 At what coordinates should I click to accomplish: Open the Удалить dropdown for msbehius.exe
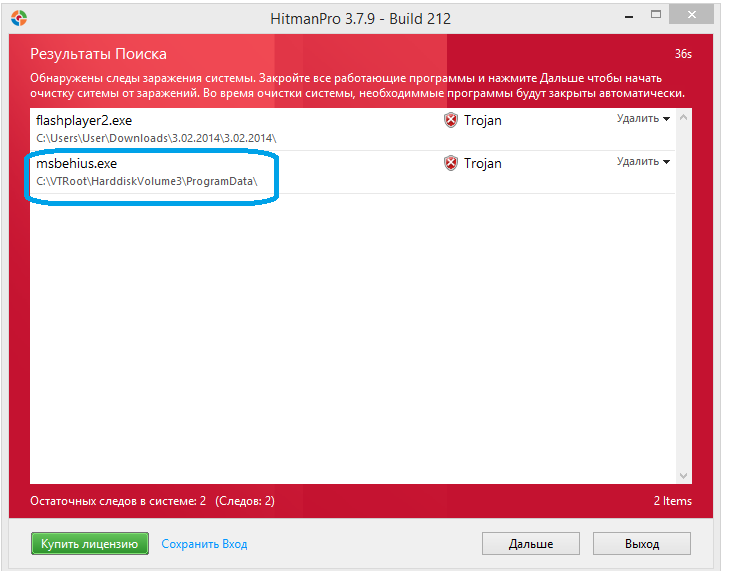point(643,161)
